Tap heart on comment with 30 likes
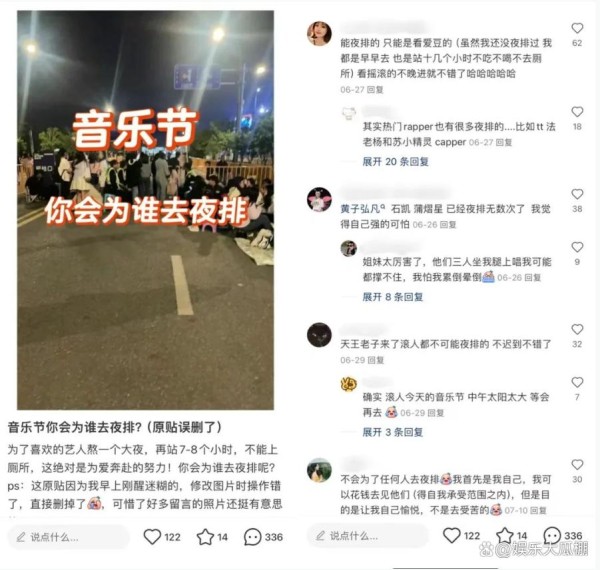 577,464
